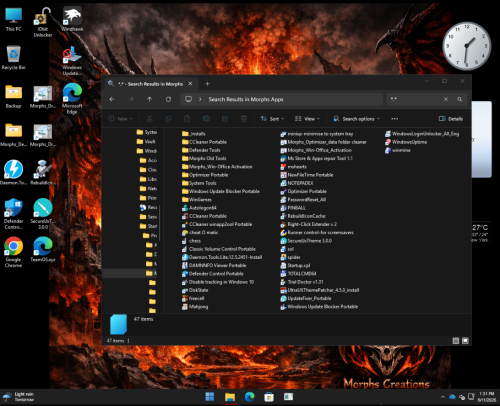Select PINBALL file
Viewport: 500px width, 406px height.
[293, 208]
